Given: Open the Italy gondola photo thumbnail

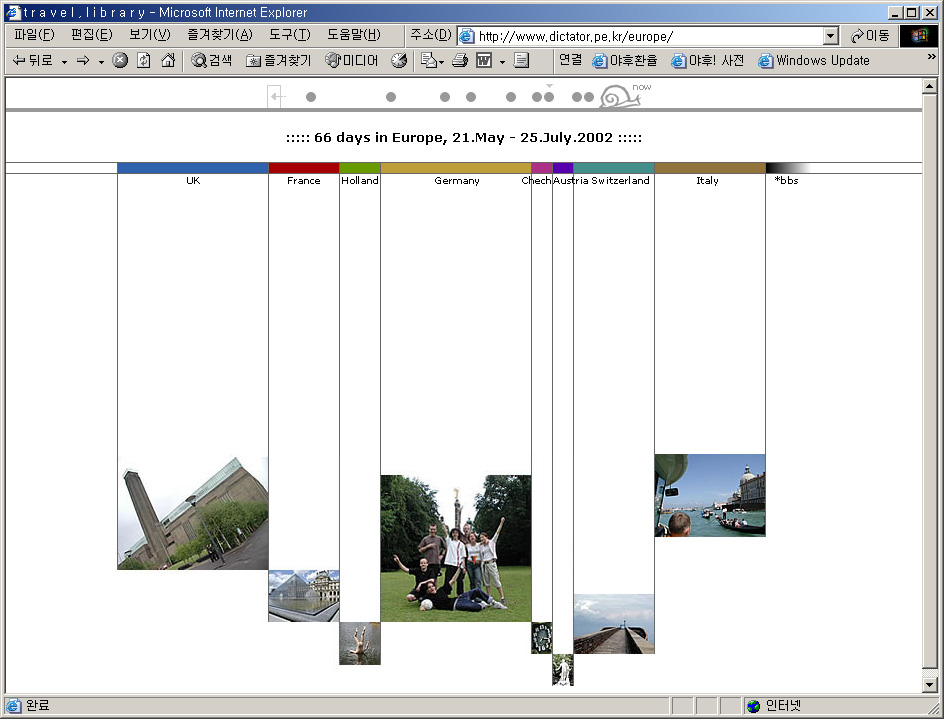Looking at the screenshot, I should (x=709, y=495).
